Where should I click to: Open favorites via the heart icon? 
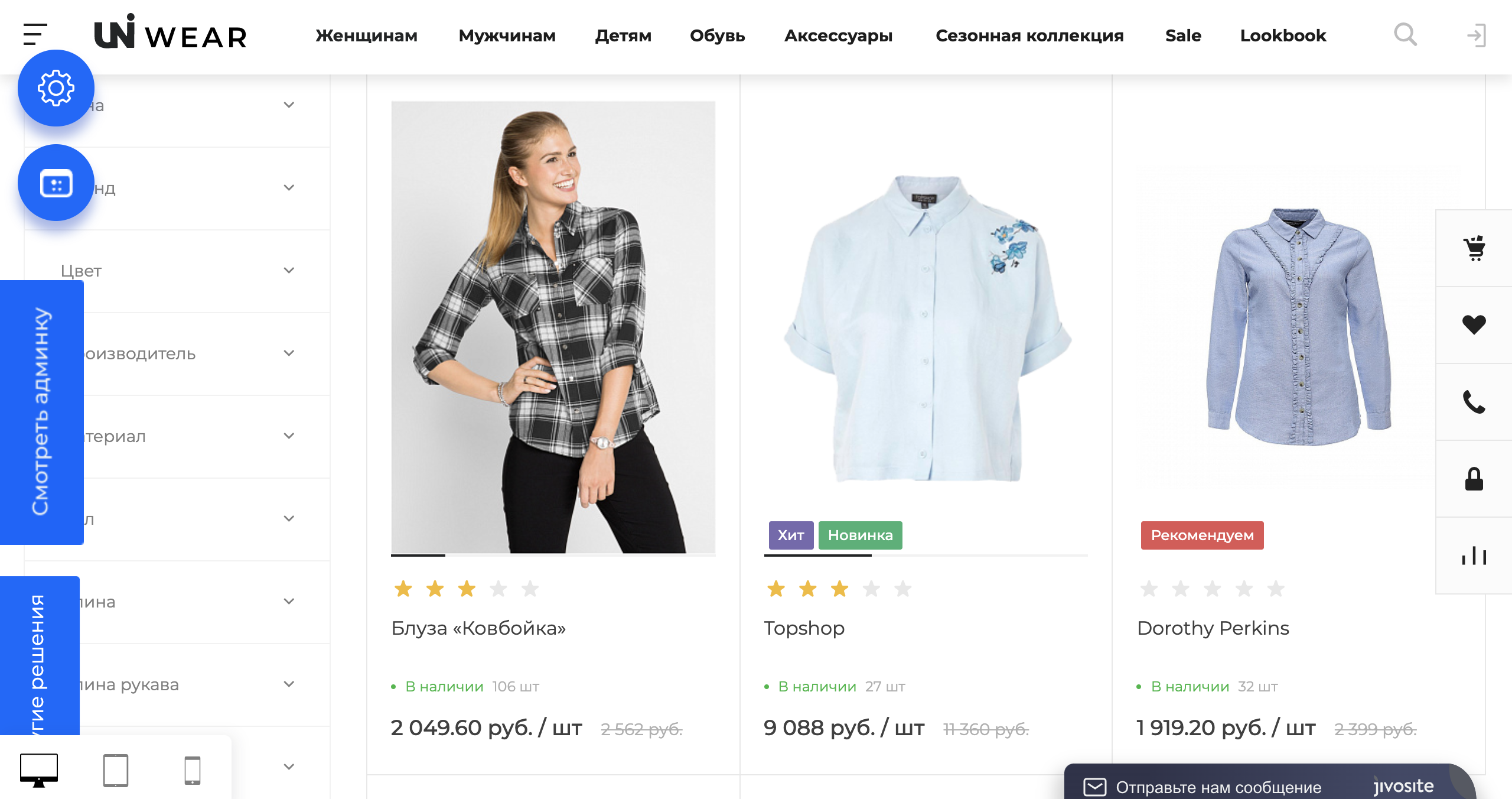click(1474, 325)
